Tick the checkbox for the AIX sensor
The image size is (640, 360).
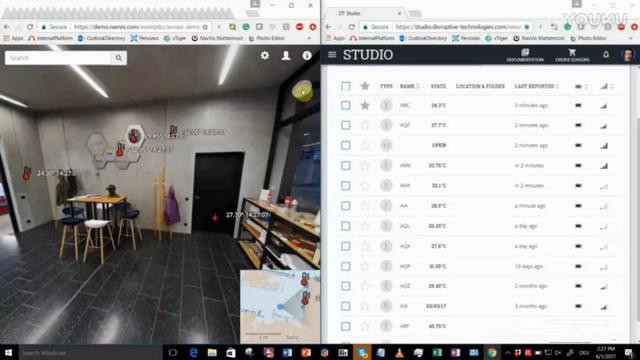tap(346, 306)
